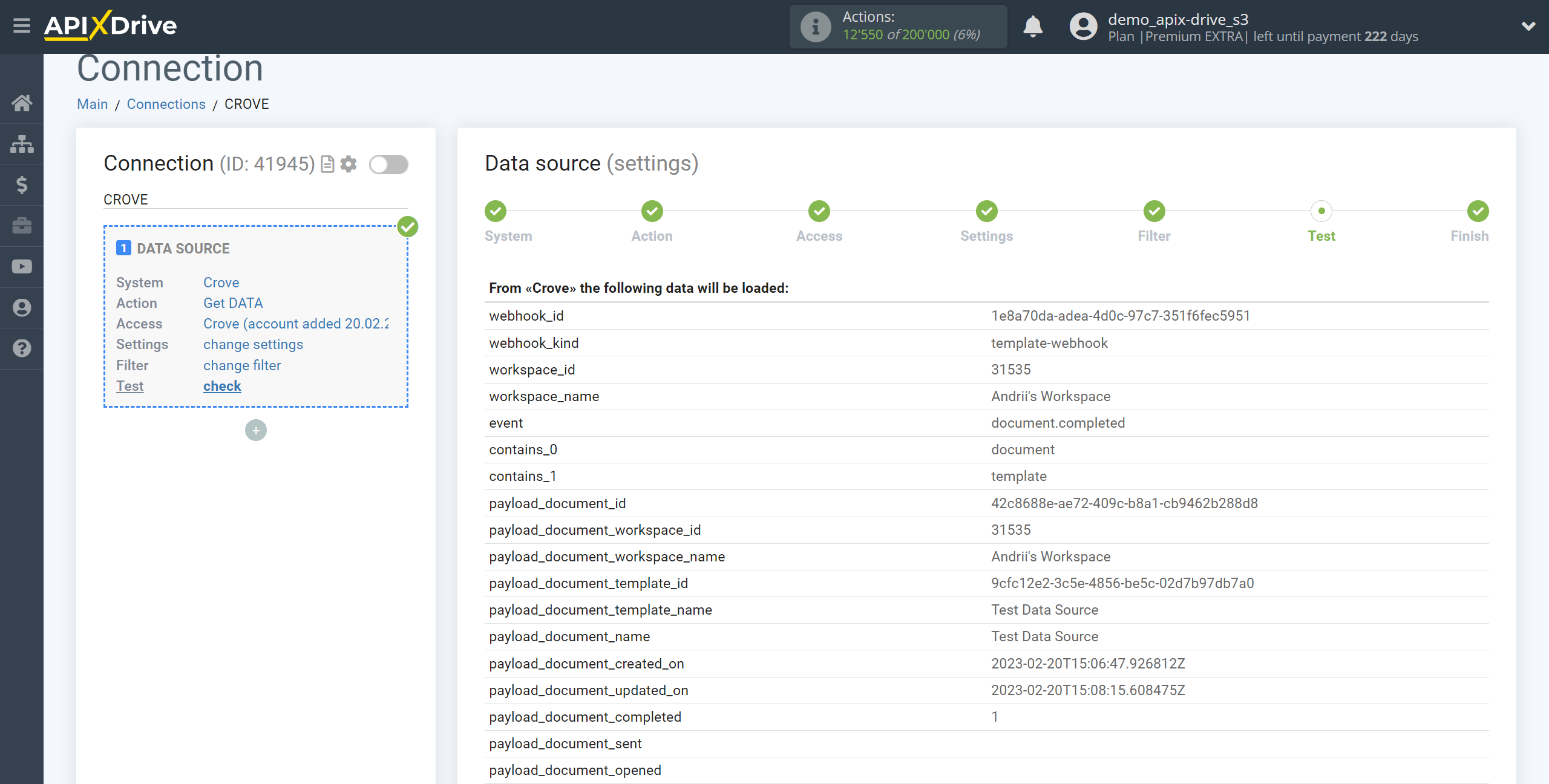
Task: Click the Connections breadcrumb menu item
Action: (164, 103)
